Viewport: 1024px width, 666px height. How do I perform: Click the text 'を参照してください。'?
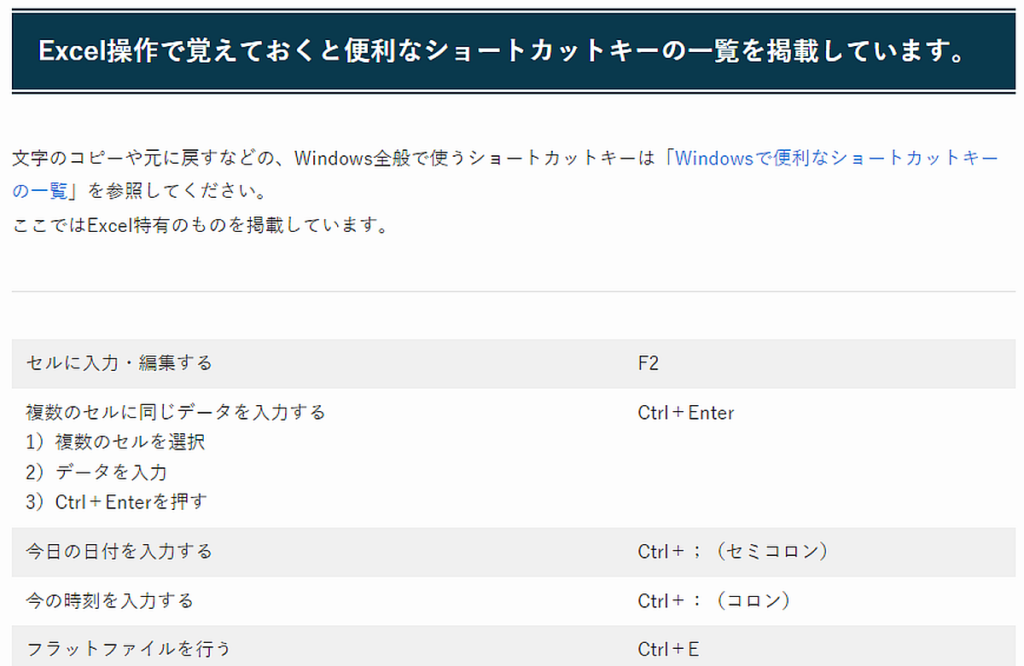click(178, 191)
